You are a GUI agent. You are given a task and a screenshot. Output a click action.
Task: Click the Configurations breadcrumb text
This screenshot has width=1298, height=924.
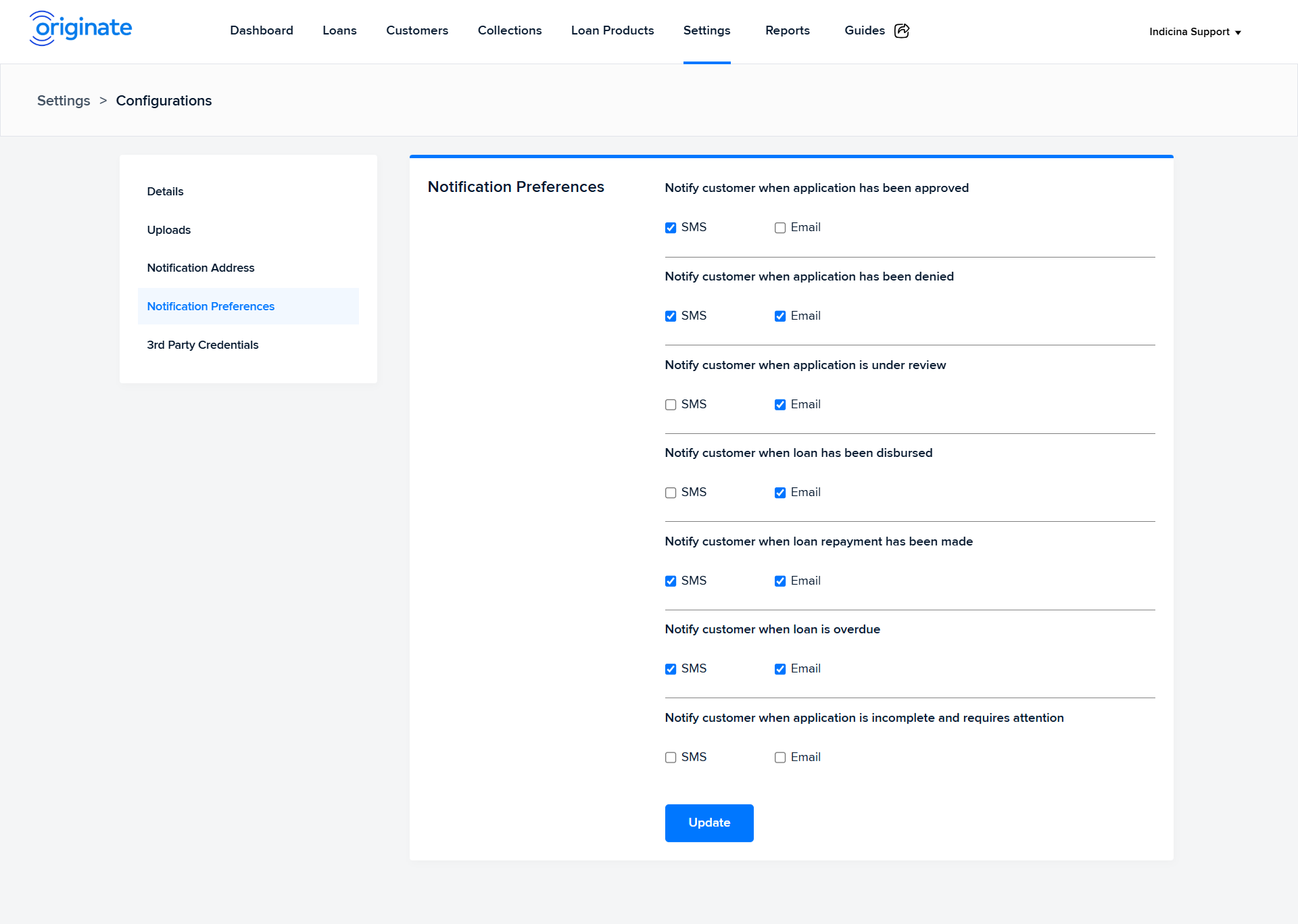pyautogui.click(x=164, y=101)
